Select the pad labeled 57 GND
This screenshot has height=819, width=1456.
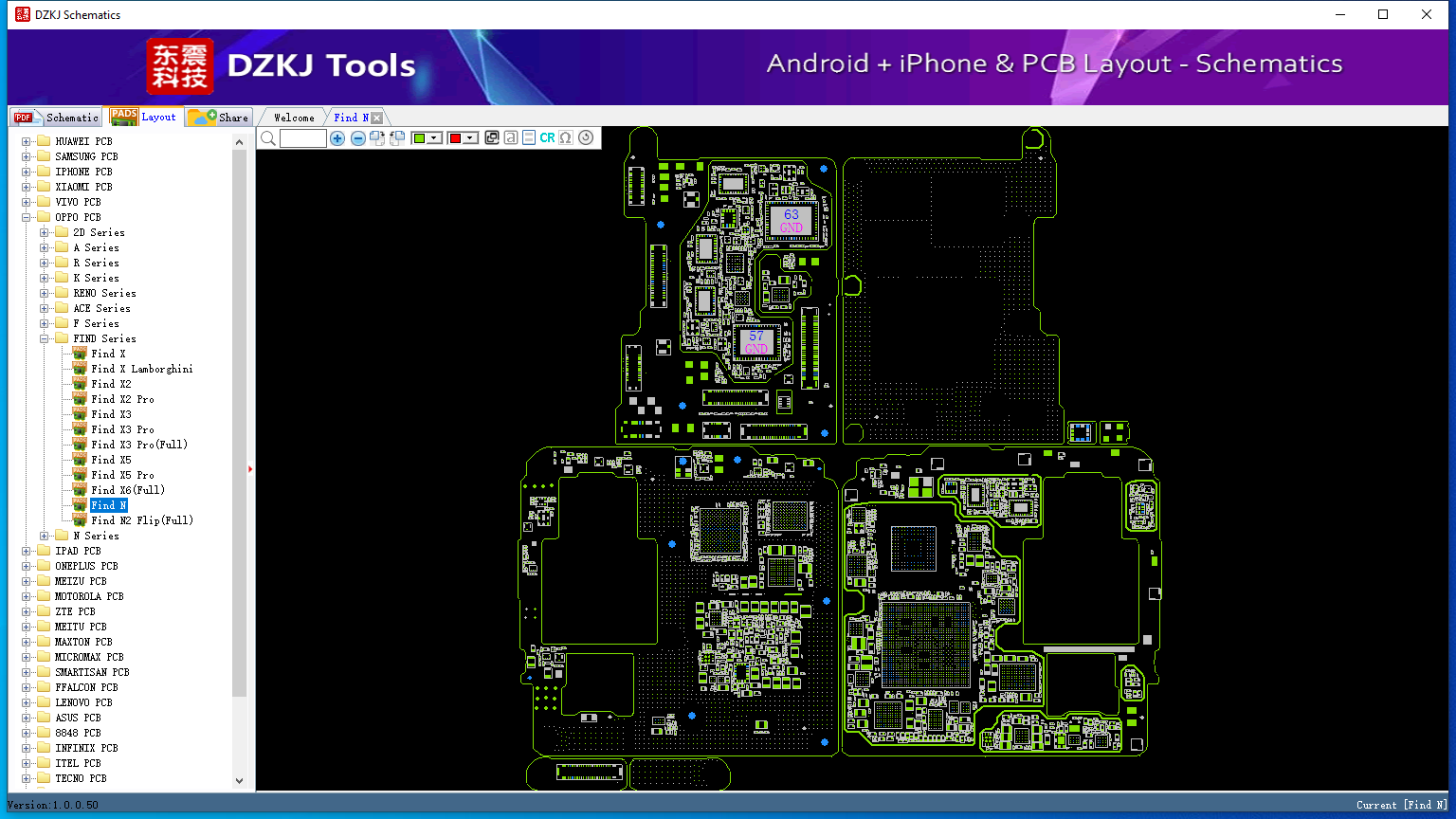[756, 342]
